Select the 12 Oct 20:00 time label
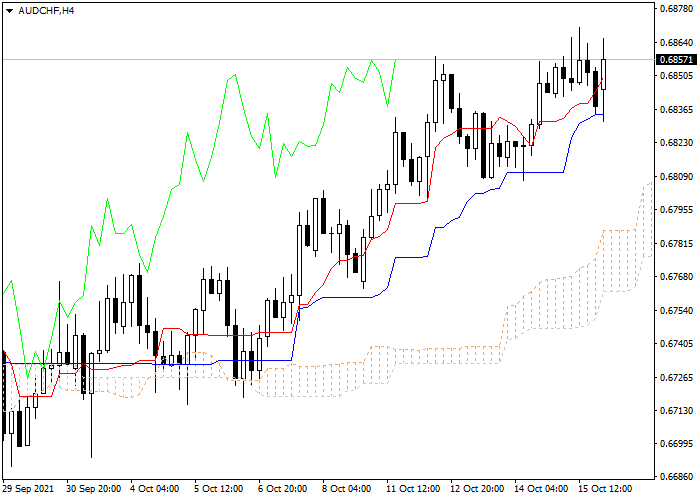Viewport: 700px width, 500px height. [477, 489]
